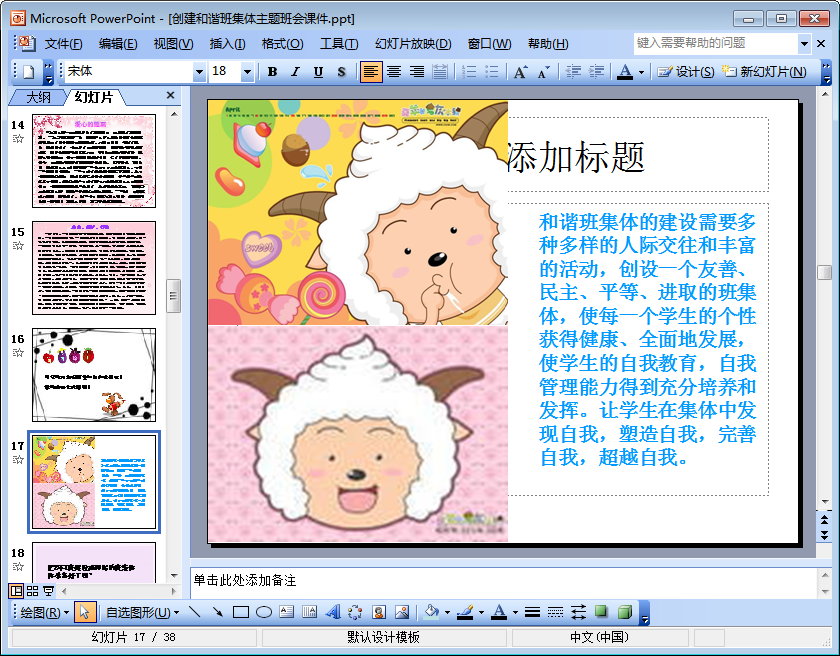Apply font color from formatting toolbar
The image size is (840, 656).
(625, 72)
